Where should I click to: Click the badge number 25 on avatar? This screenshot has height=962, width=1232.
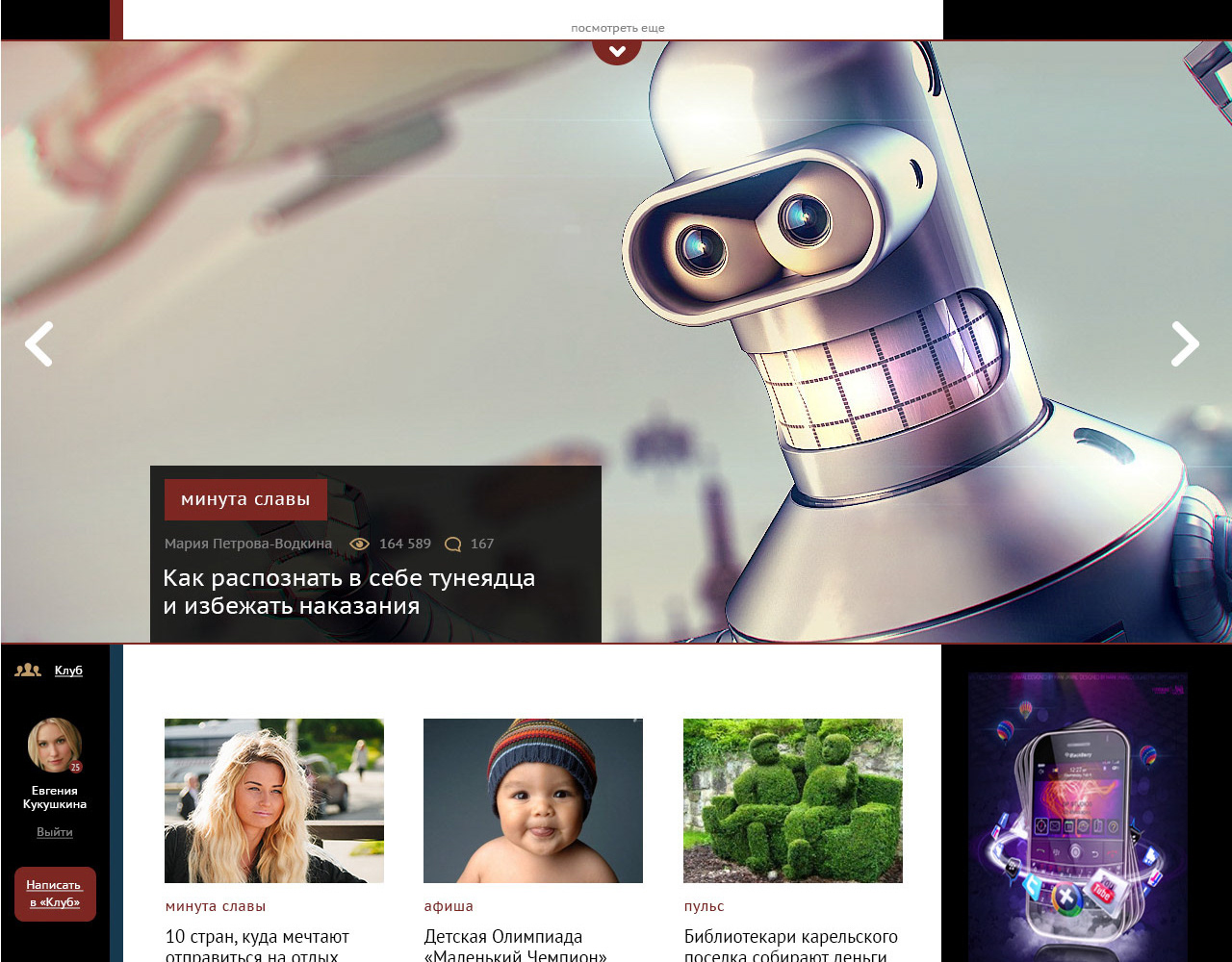[x=75, y=767]
